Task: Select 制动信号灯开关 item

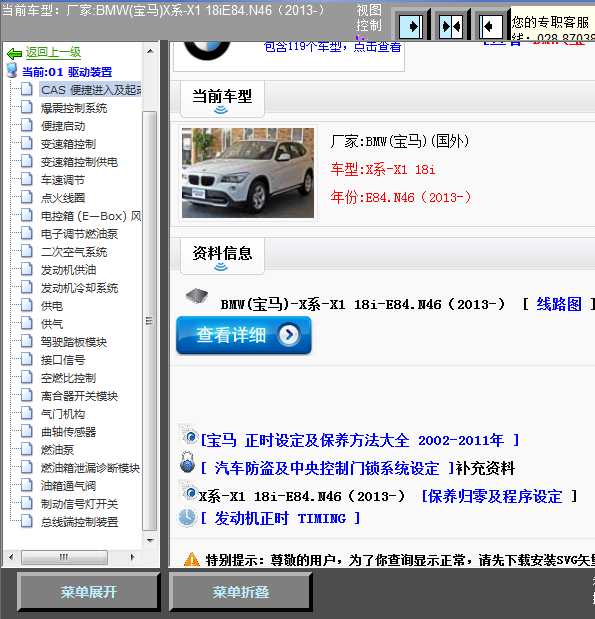Action: point(79,504)
